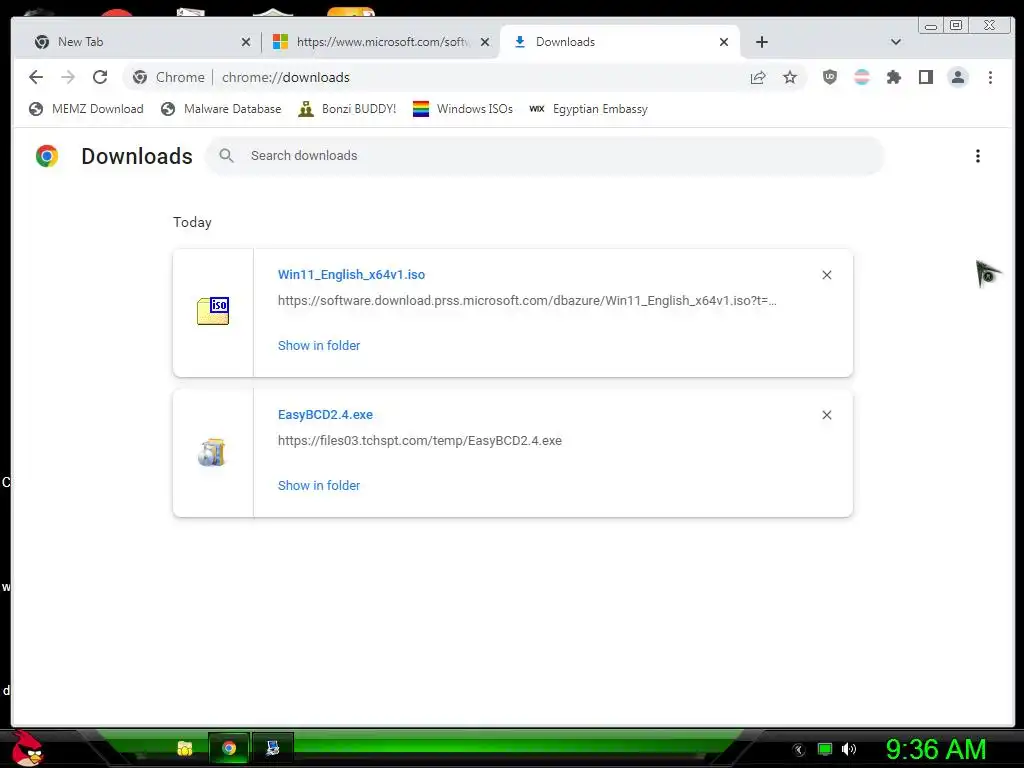Open the Extensions puzzle piece menu
Image resolution: width=1024 pixels, height=768 pixels.
click(x=893, y=77)
